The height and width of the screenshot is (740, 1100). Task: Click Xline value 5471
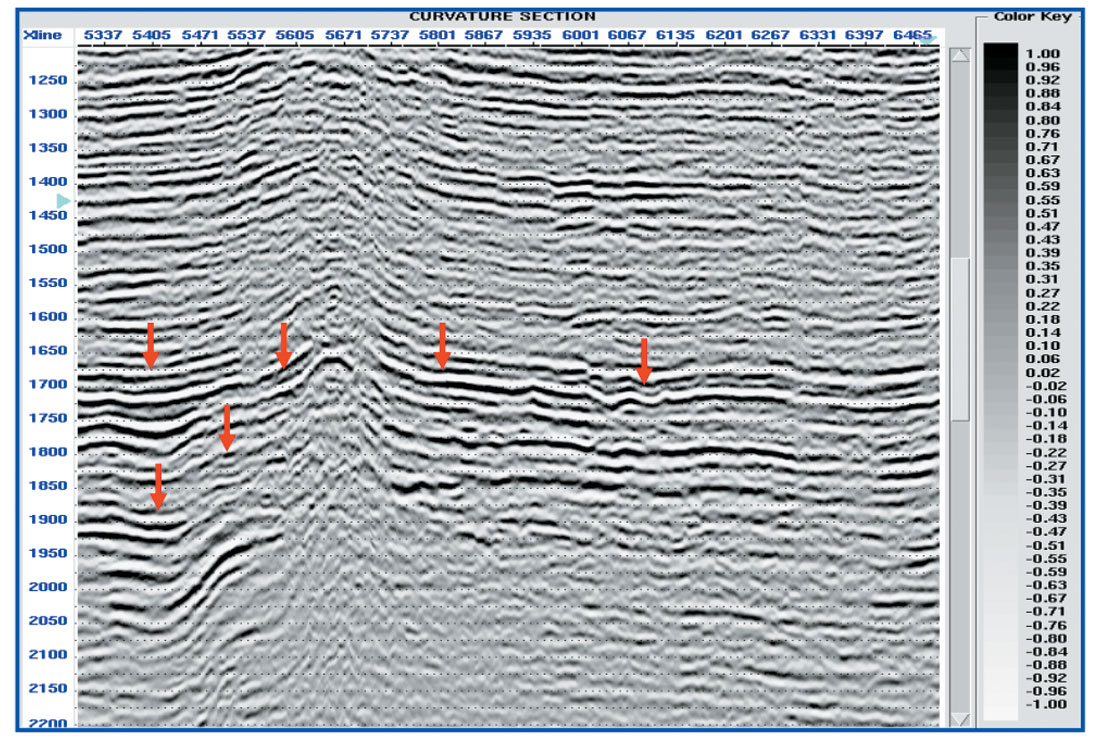pyautogui.click(x=200, y=35)
